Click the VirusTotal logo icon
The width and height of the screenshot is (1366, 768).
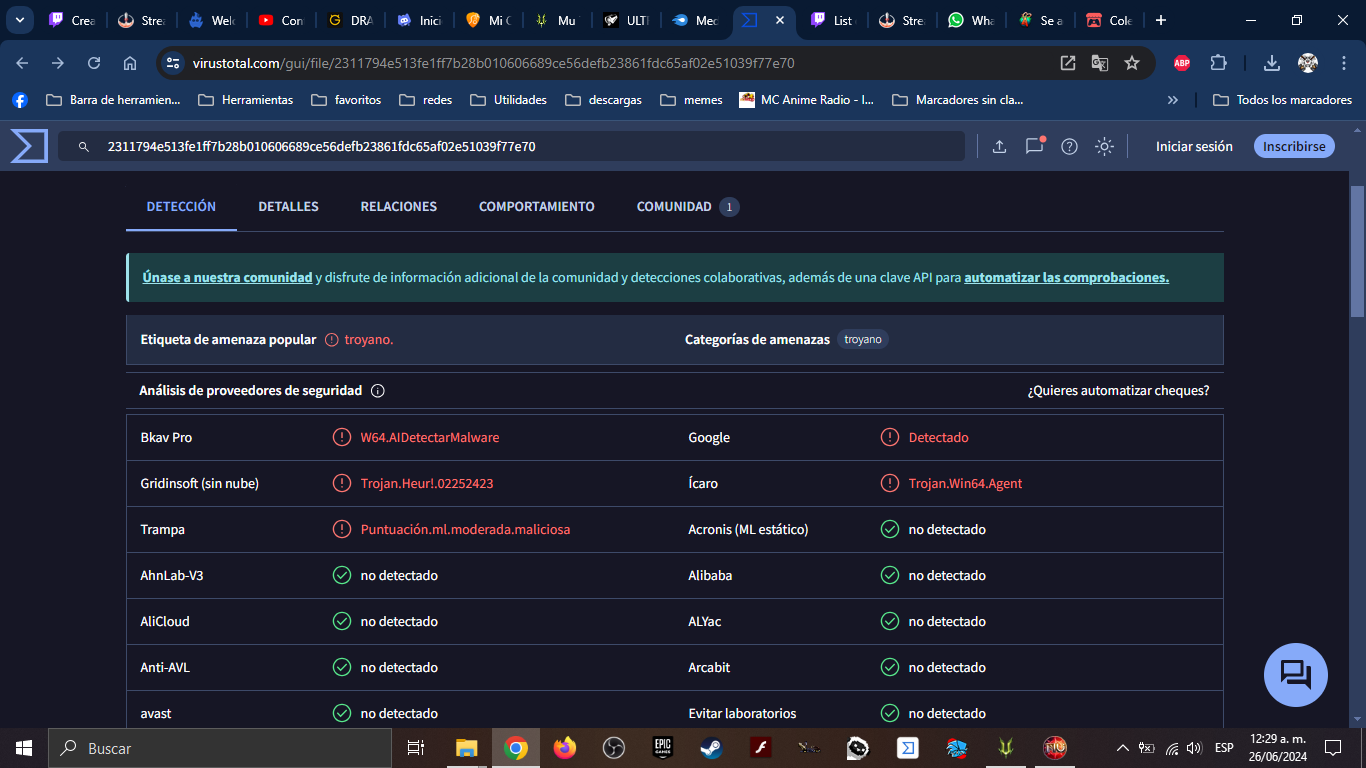[29, 146]
